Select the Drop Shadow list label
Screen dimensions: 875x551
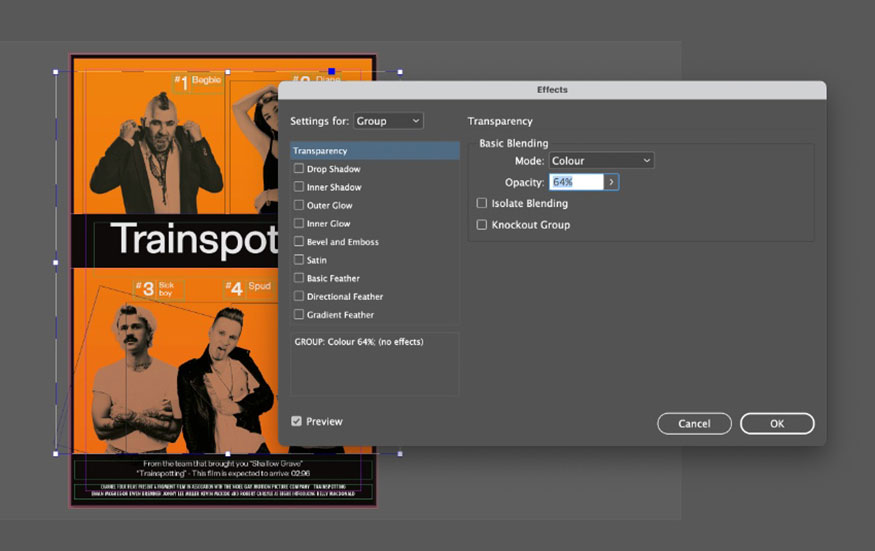tap(333, 169)
